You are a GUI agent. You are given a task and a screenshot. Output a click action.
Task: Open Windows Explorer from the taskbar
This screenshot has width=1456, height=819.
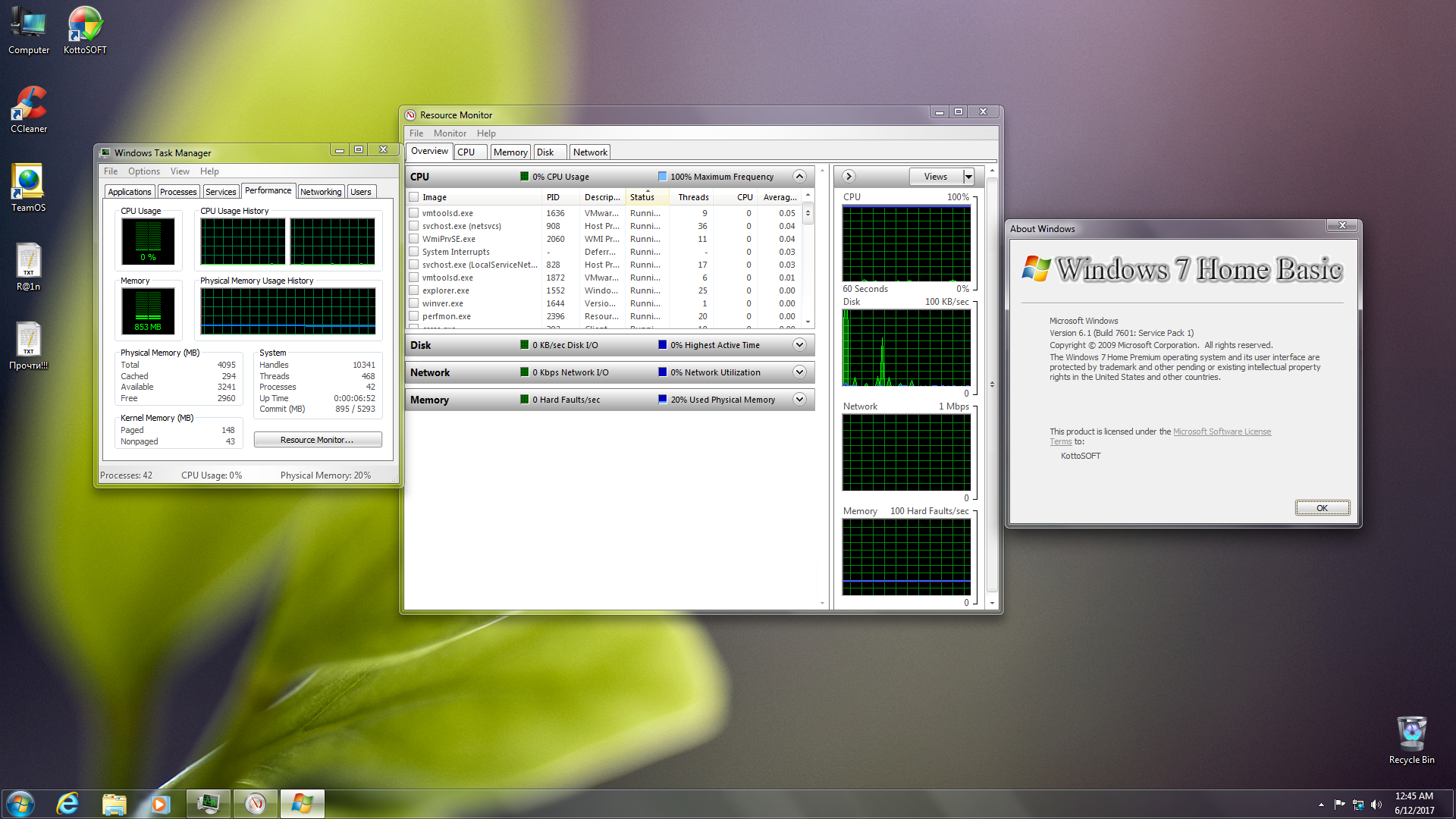114,804
